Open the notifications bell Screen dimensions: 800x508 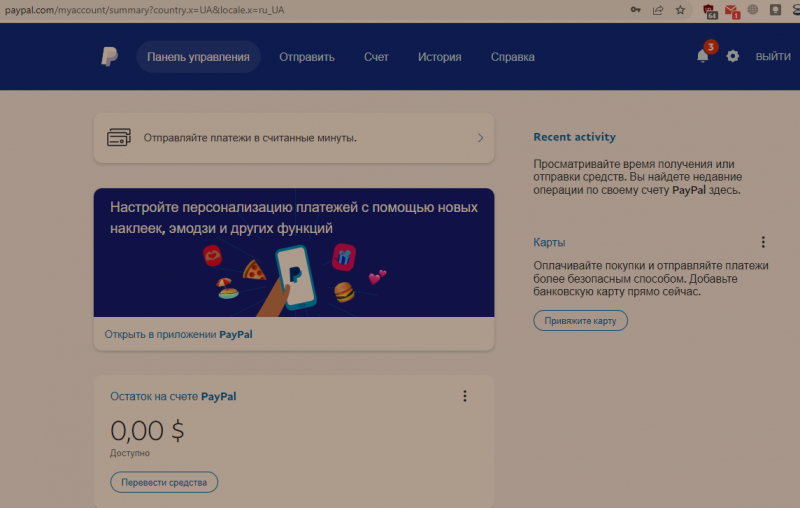point(703,56)
